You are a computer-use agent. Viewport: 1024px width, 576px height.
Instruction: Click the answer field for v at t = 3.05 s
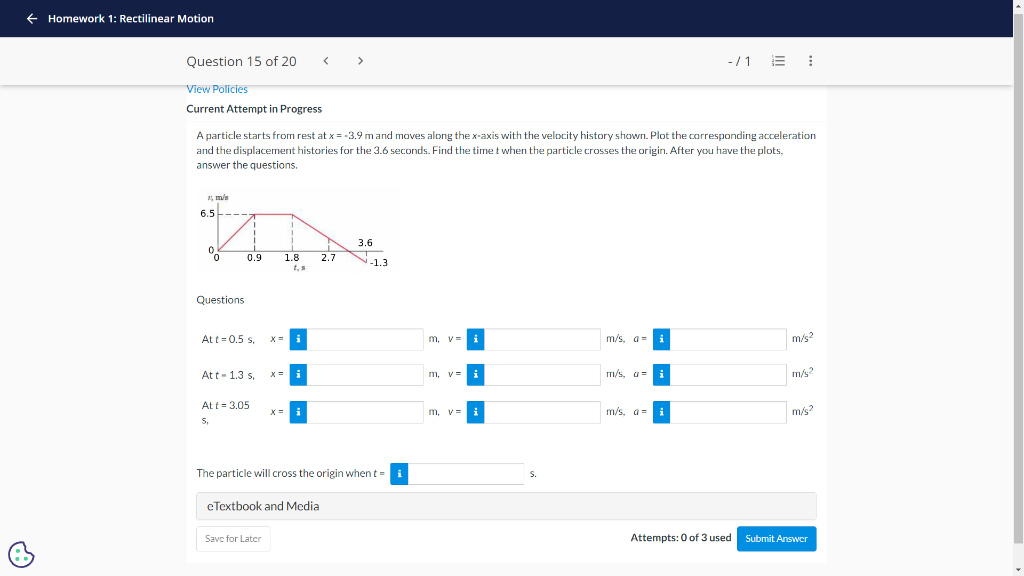coord(545,411)
